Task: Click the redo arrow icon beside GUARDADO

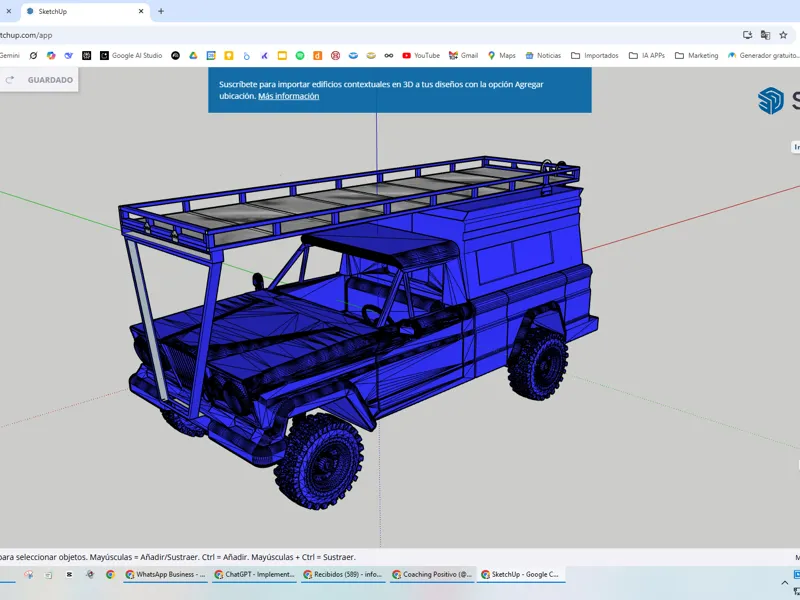Action: (x=10, y=80)
